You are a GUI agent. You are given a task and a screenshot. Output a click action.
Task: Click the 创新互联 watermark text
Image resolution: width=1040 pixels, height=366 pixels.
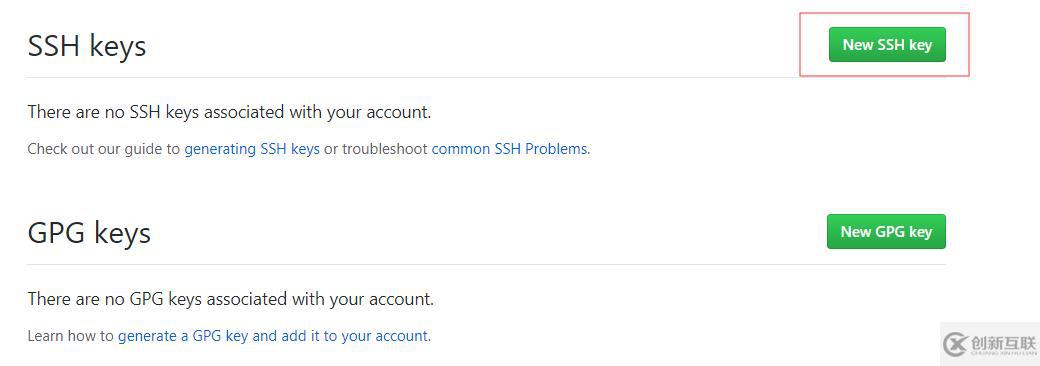(1002, 342)
